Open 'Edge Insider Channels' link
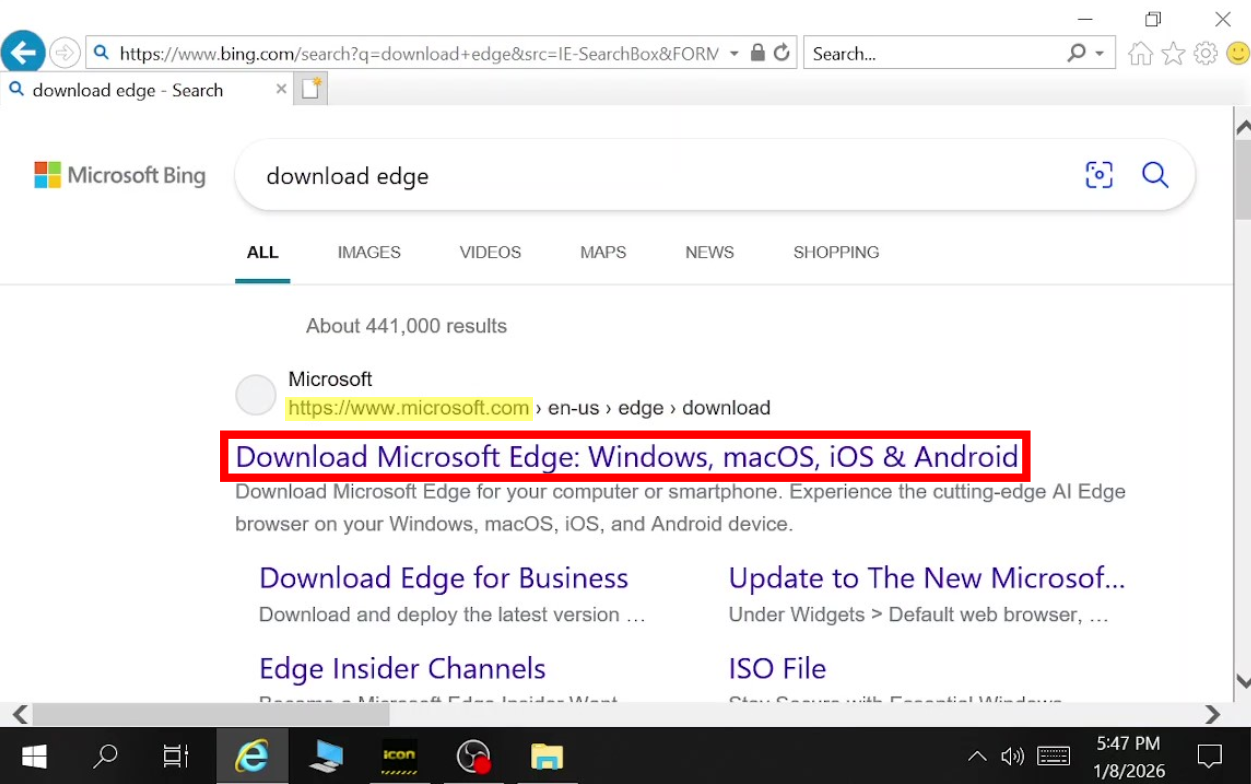Screen dimensions: 1251x784 402,668
